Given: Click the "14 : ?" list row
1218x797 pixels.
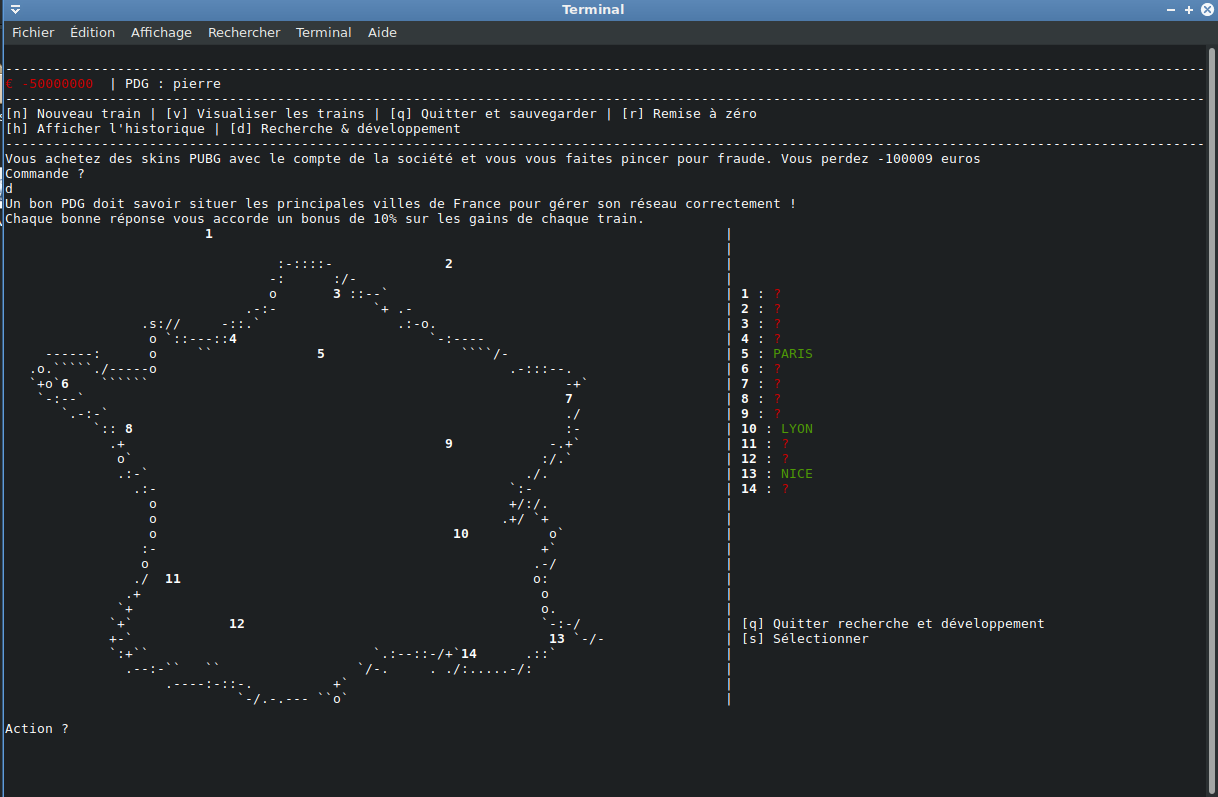Looking at the screenshot, I should point(765,489).
